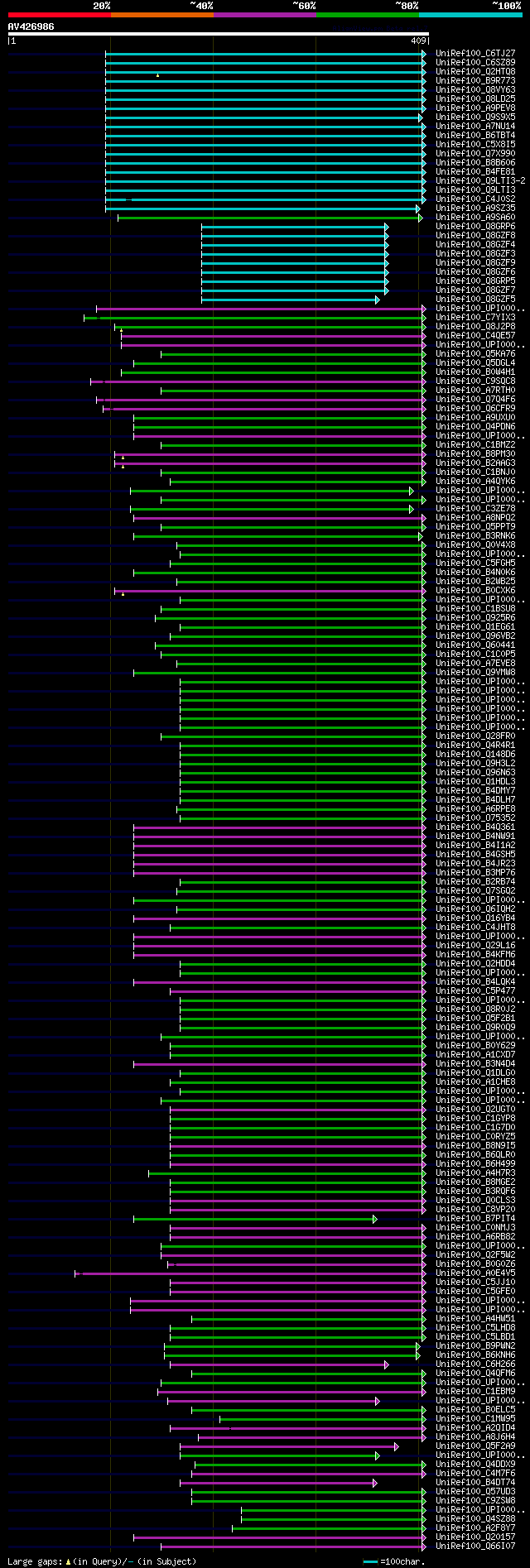530x1568 pixels.
Task: Open the UniRef100_B6TBT4 entry
Action: coord(475,135)
